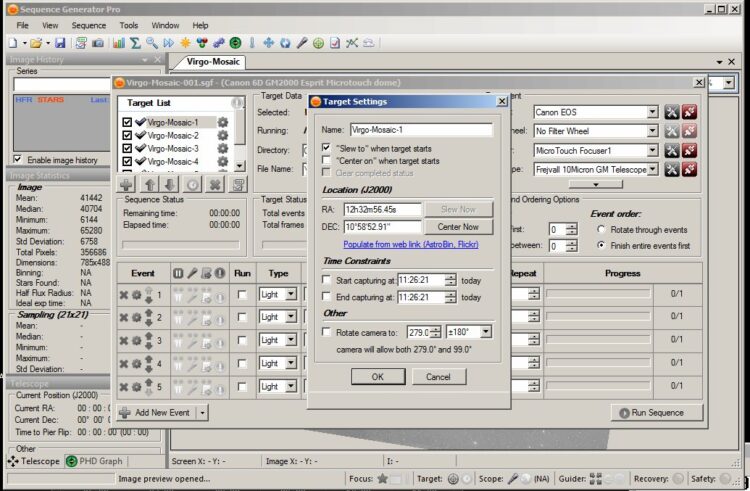
Task: Open Populate from web link (AstroBin, Flickr)
Action: click(x=410, y=244)
